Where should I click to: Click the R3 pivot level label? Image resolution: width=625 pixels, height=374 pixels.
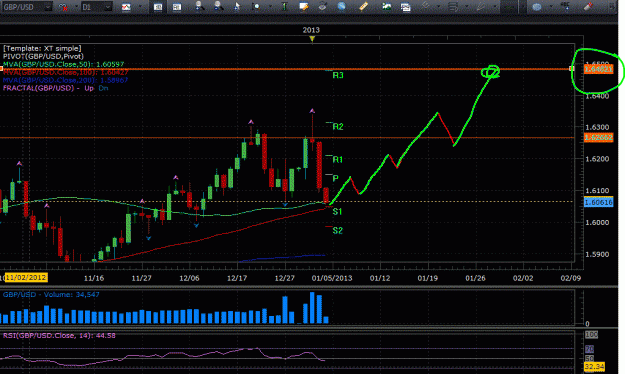338,75
